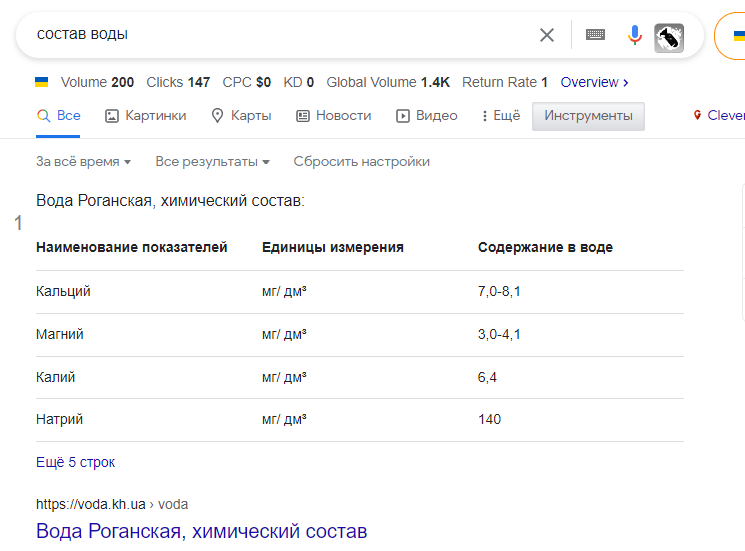Open the on-screen keyboard icon
The height and width of the screenshot is (551, 745).
[x=595, y=35]
